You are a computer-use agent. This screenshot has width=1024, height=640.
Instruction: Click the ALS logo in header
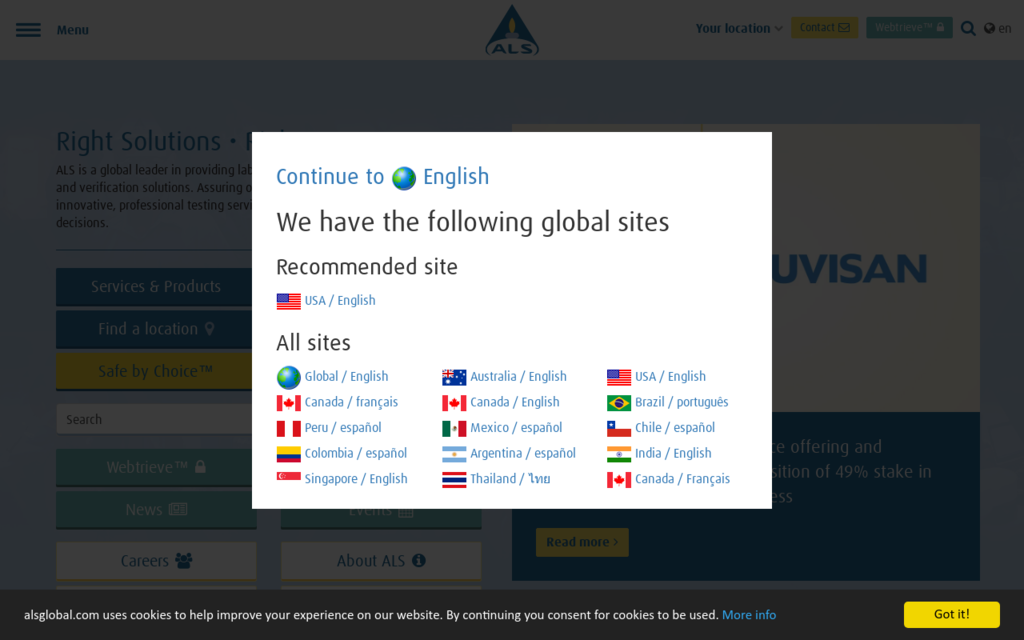(x=512, y=30)
